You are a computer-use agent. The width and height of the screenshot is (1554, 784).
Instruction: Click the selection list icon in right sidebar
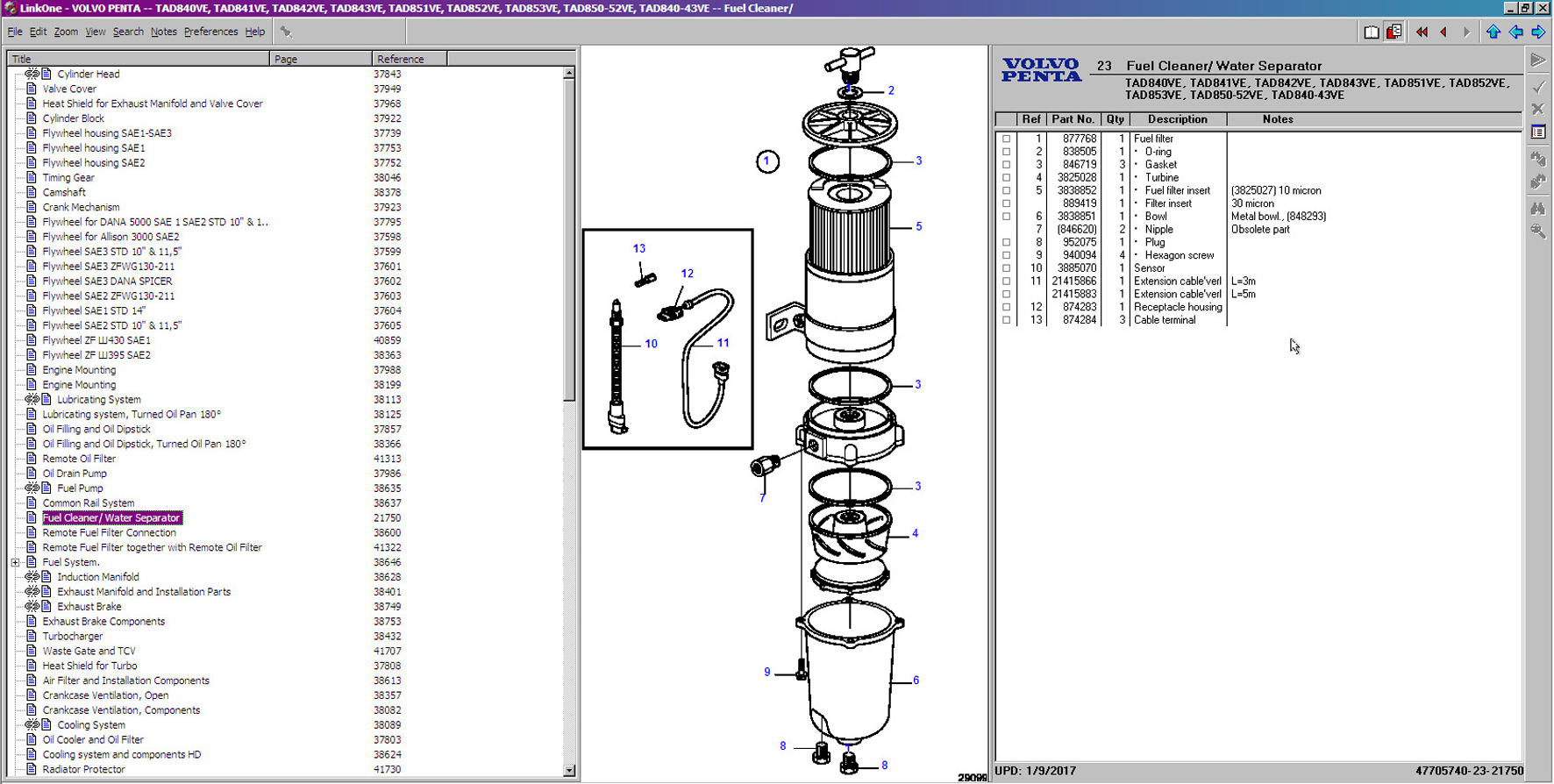tap(1538, 132)
